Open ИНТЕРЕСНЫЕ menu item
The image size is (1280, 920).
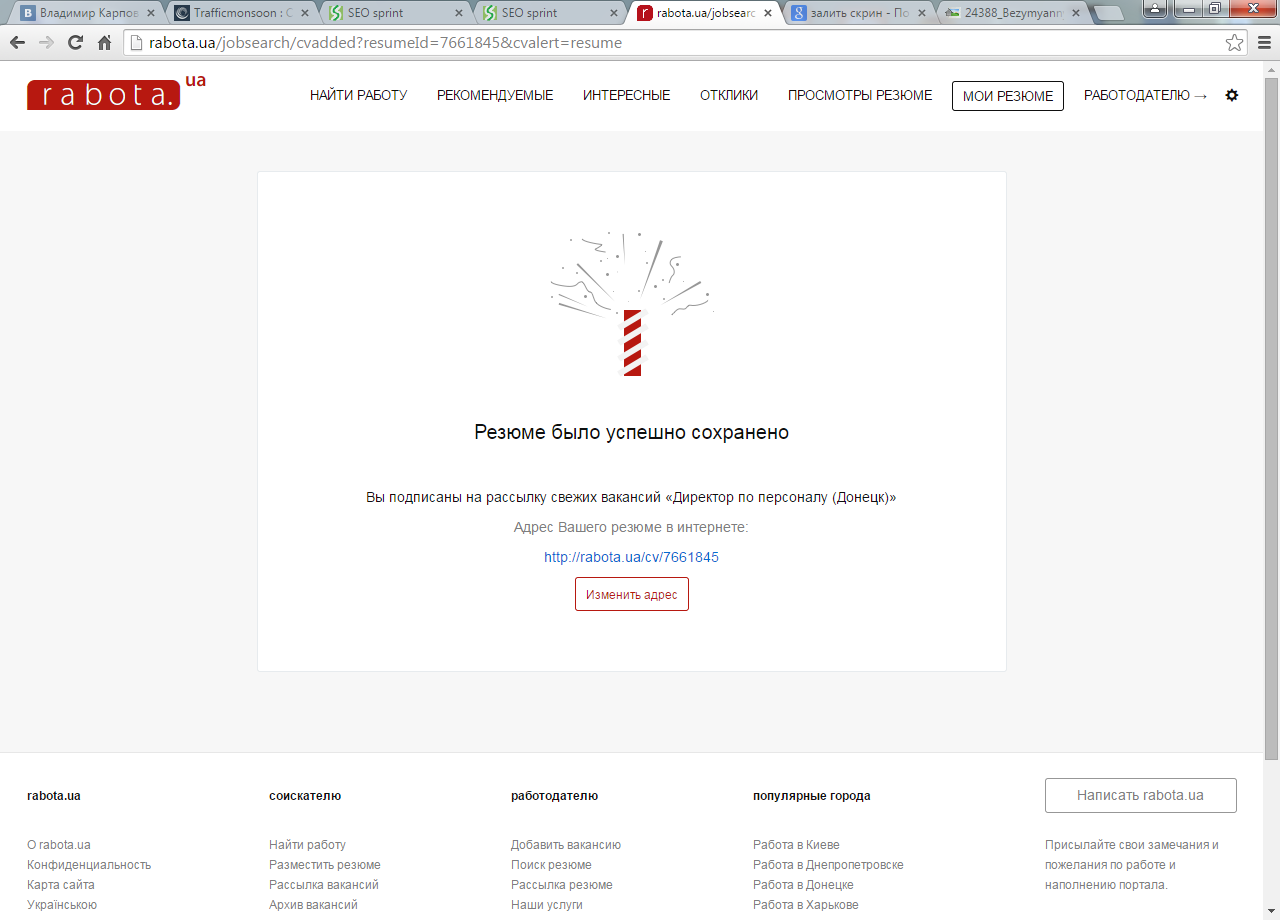point(627,96)
